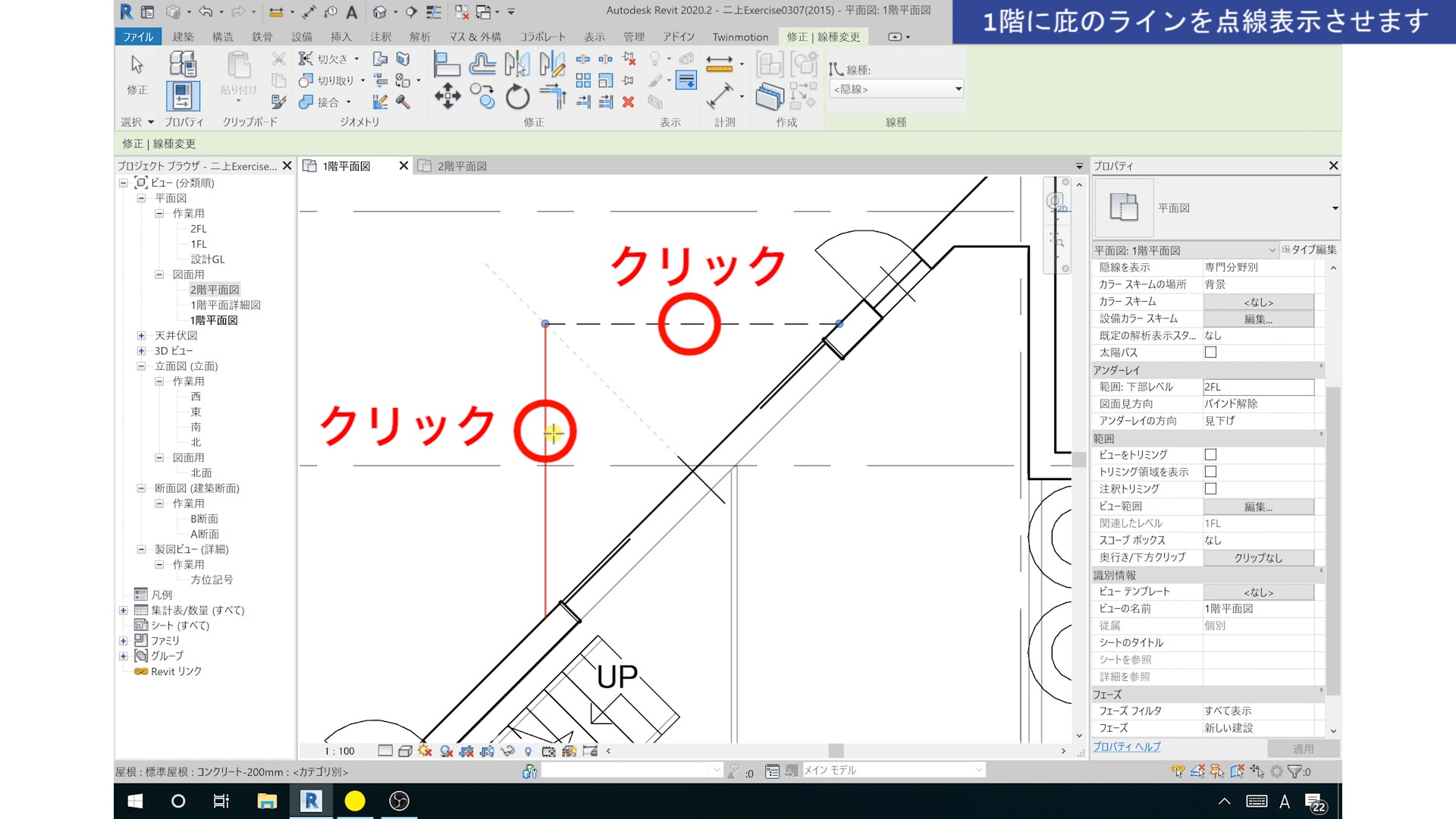Open the 注釈 ribbon tab
Screen dimensions: 1456x819
click(x=380, y=36)
